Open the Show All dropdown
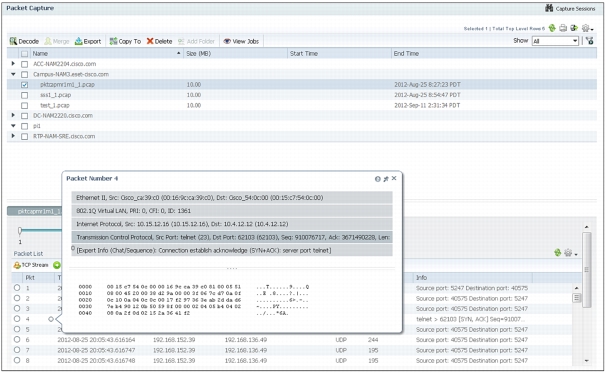Screen dimensions: 607x373 [555, 41]
